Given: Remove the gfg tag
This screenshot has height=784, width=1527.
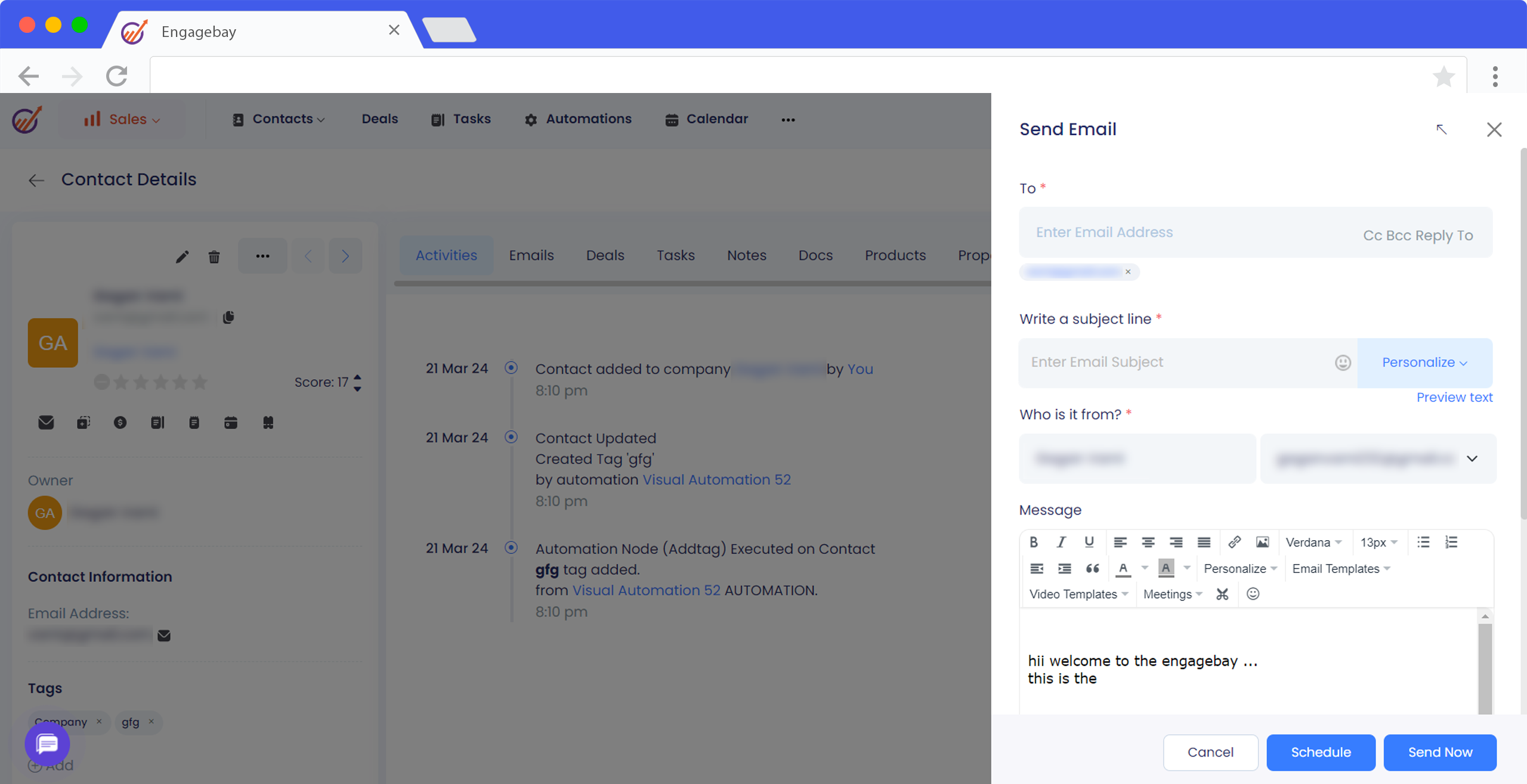Looking at the screenshot, I should pyautogui.click(x=152, y=721).
